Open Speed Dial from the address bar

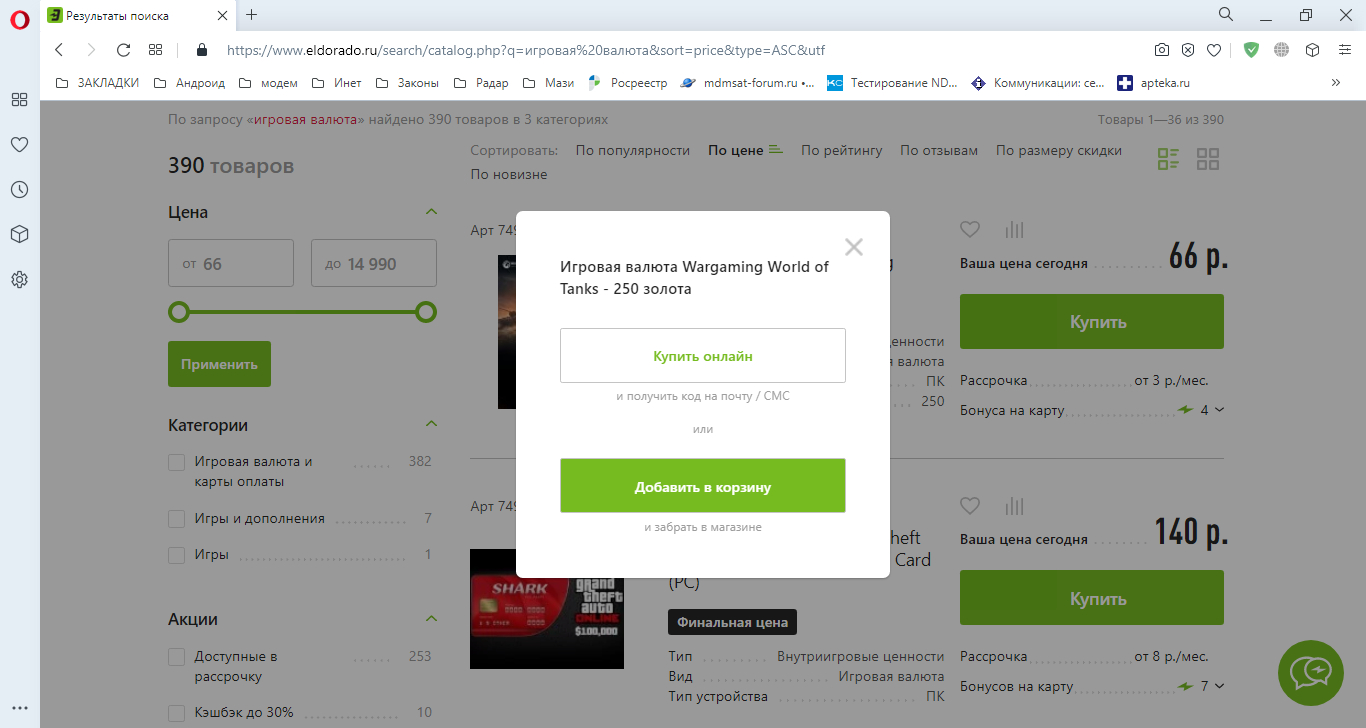[155, 50]
